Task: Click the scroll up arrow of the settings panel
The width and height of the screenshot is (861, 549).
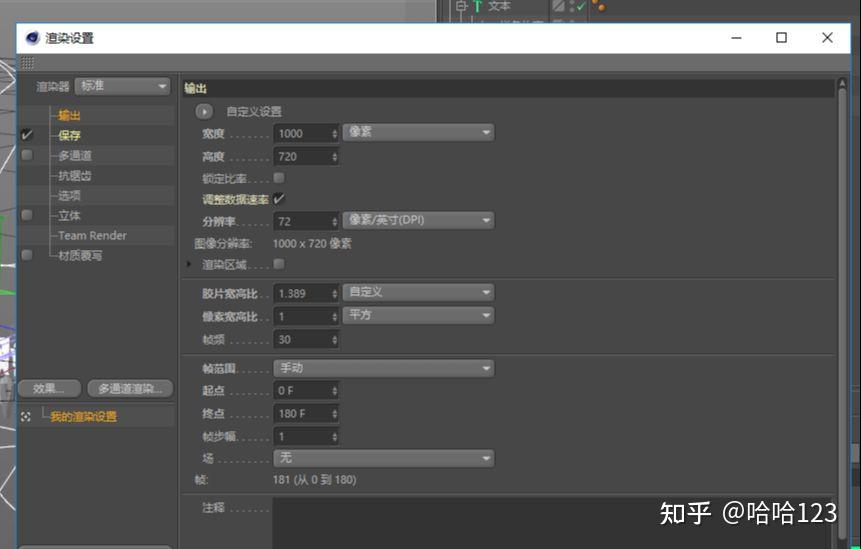Action: 843,83
